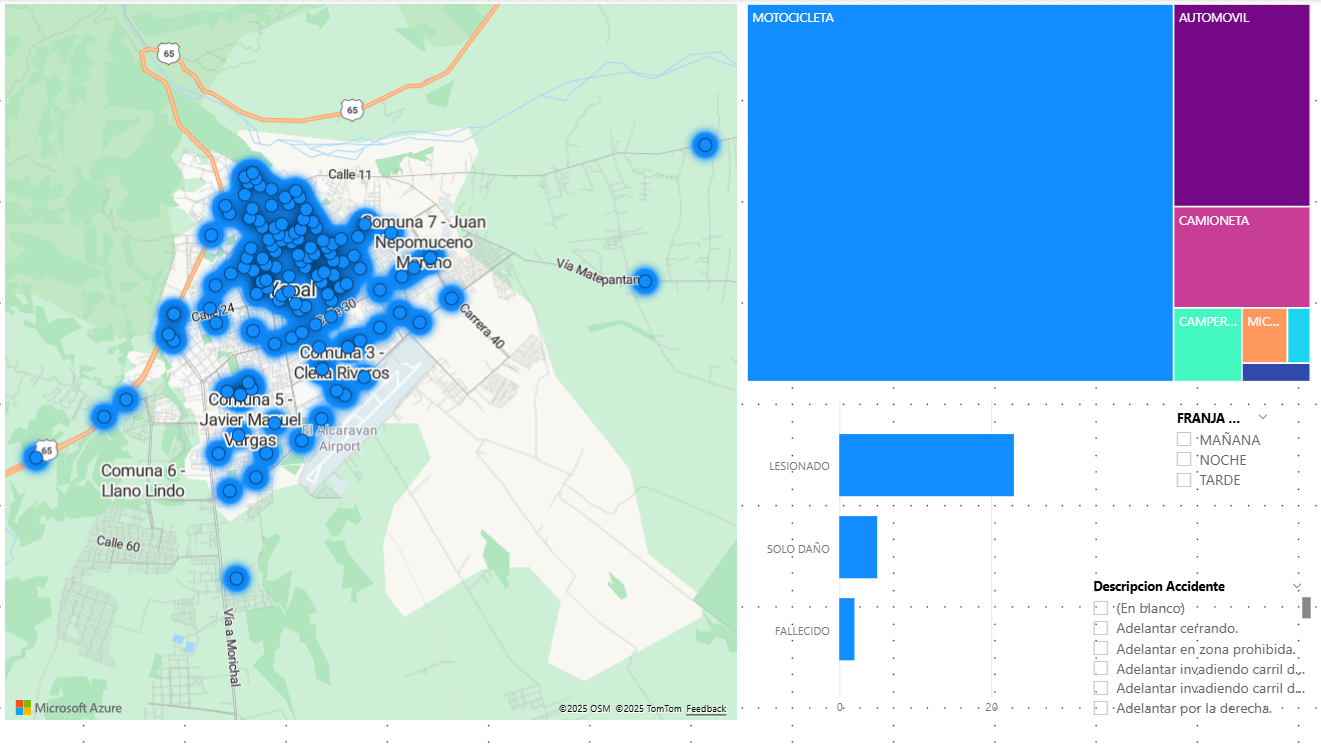The width and height of the screenshot is (1321, 744).
Task: Enable the NOCHE filter checkbox
Action: click(1184, 459)
